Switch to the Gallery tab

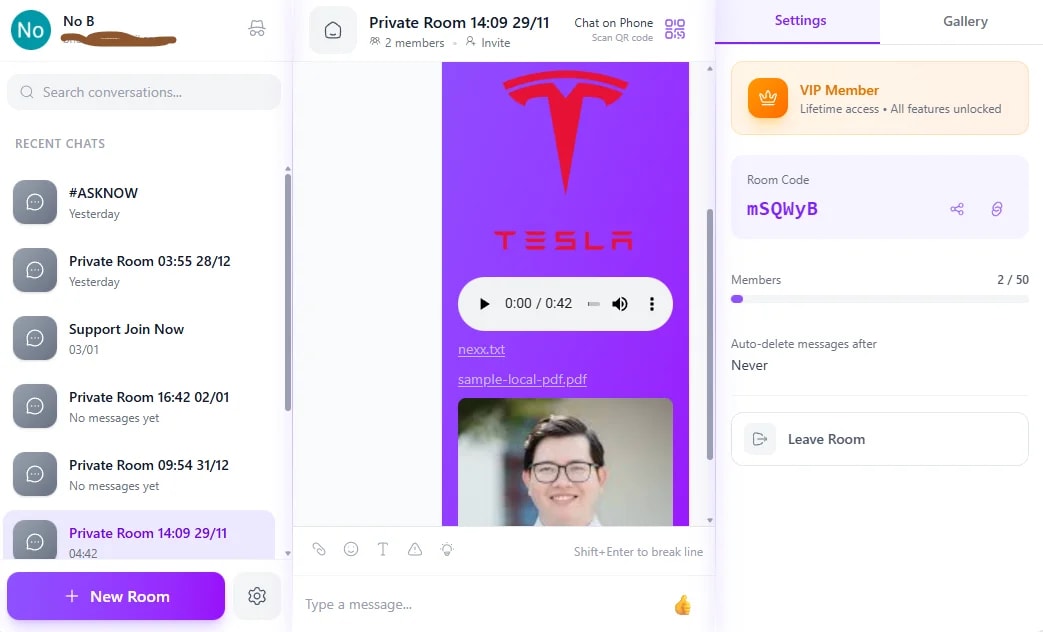click(963, 21)
